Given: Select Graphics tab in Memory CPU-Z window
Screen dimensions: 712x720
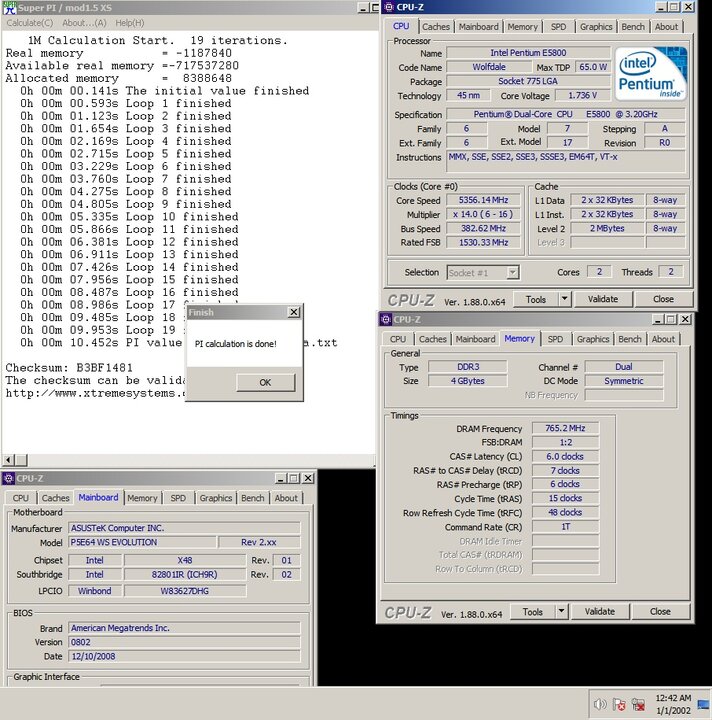Looking at the screenshot, I should [593, 339].
